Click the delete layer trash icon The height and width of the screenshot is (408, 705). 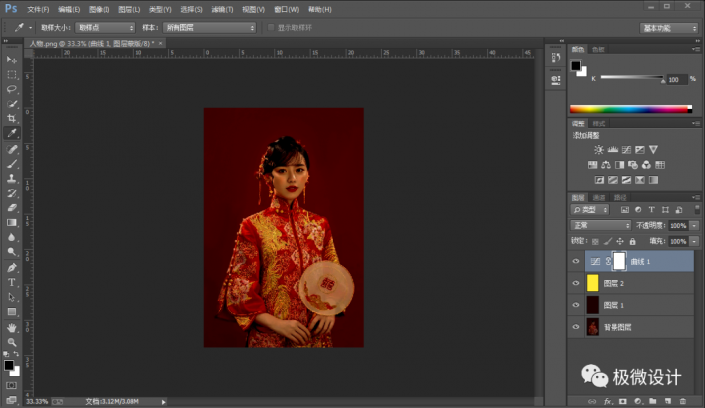pos(683,401)
